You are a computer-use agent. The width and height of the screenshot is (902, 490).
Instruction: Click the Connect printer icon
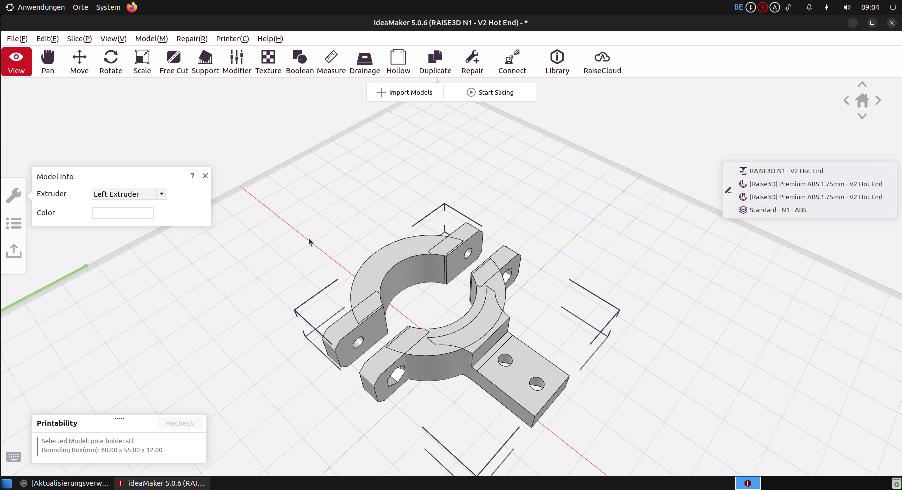[x=512, y=62]
